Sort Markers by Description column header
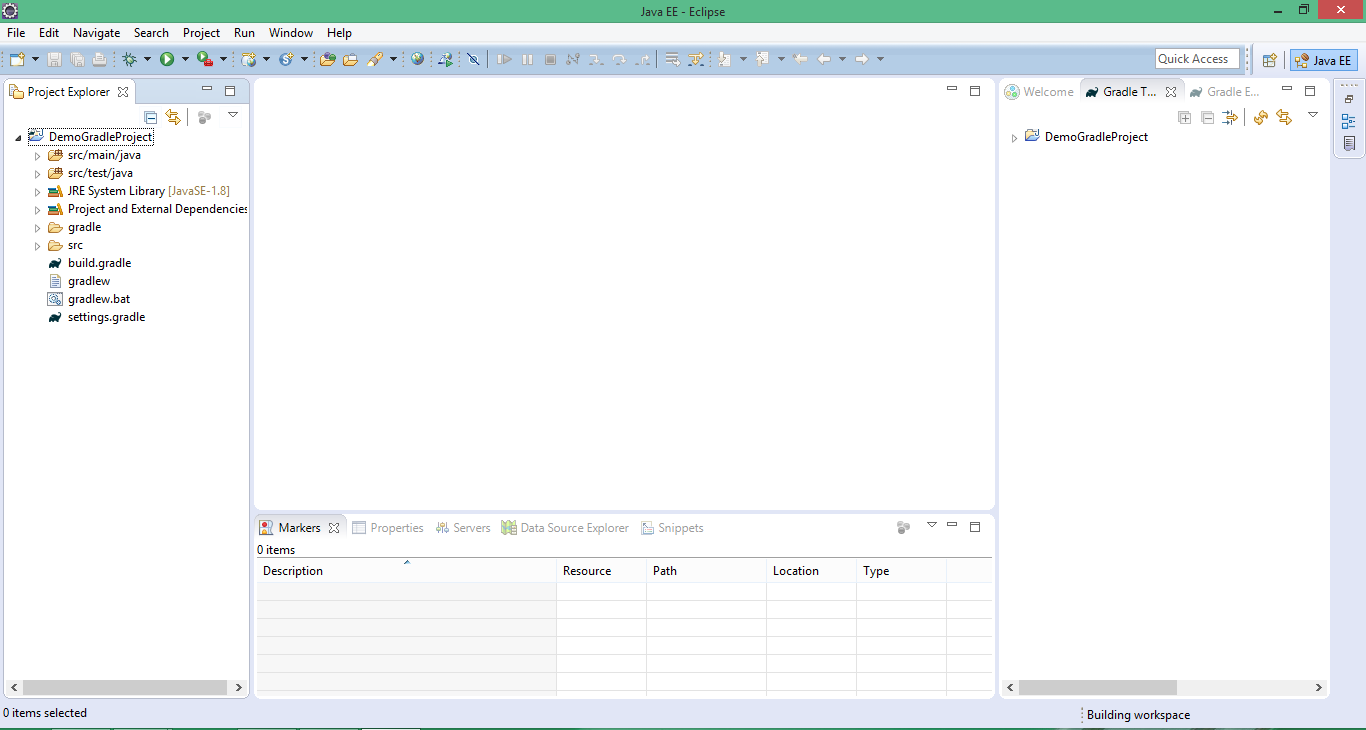 [406, 571]
